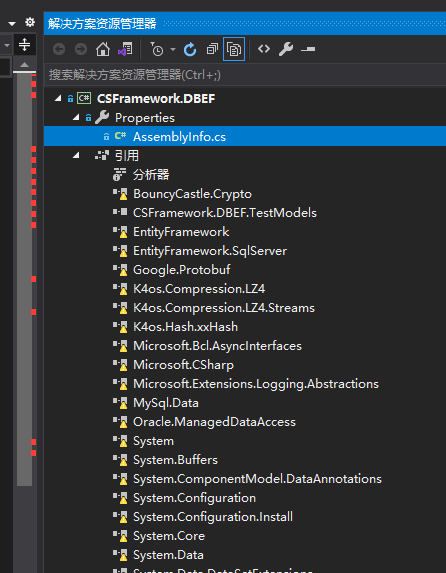Select System.Configuration reference
Screen dimensions: 446x573
194,498
